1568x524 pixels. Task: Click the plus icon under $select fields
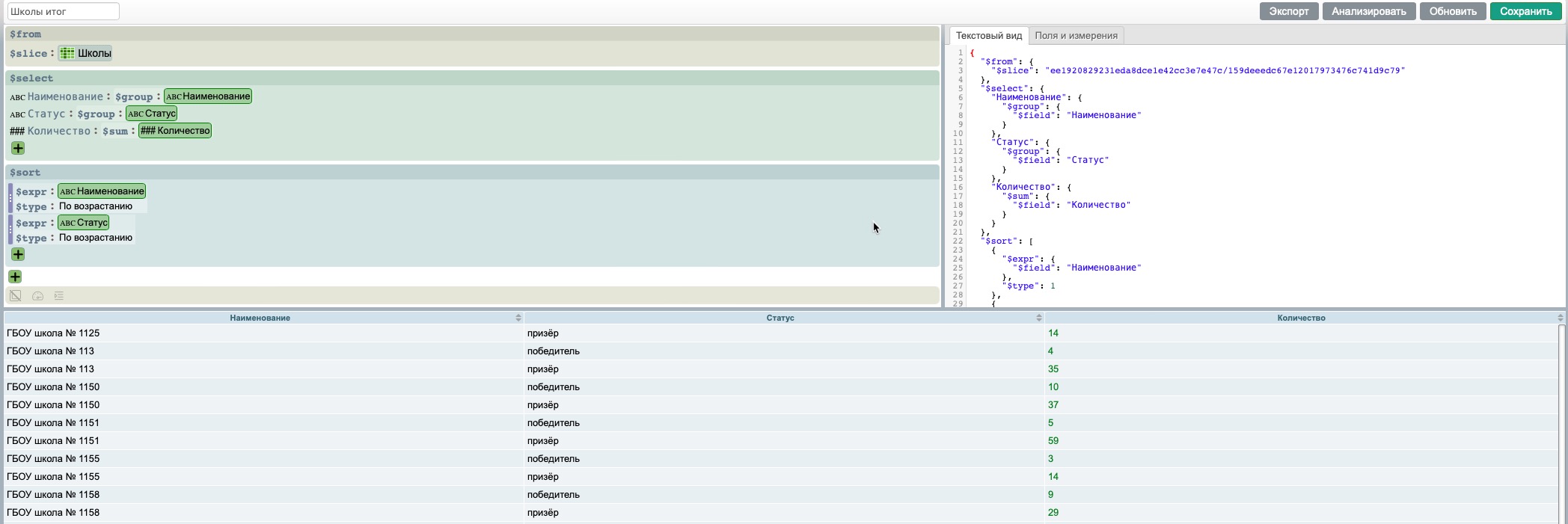18,148
